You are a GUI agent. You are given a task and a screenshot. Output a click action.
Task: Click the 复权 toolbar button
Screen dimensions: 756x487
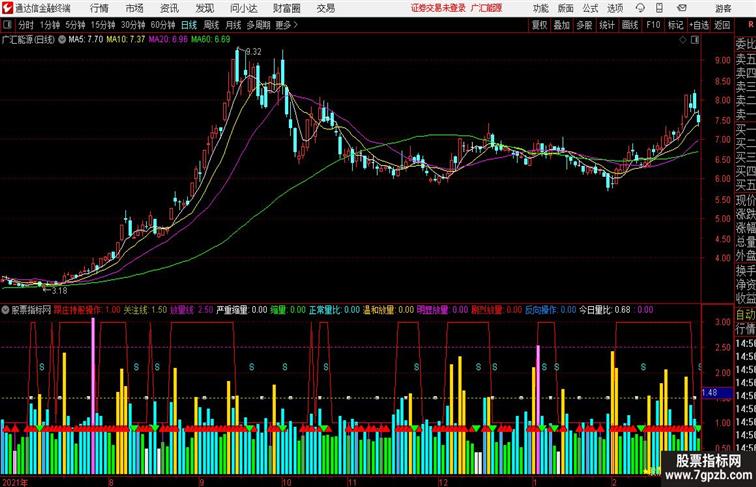[x=540, y=25]
